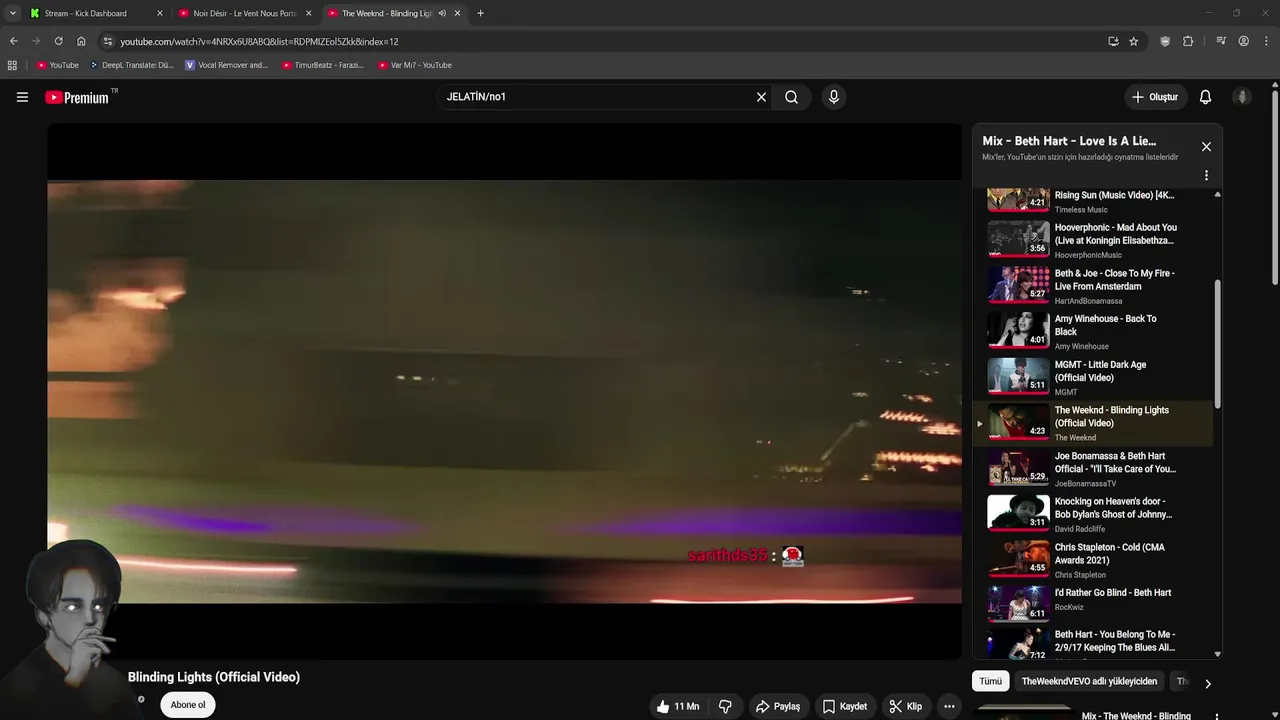Click playlist panel scroll up arrow
The image size is (1280, 720).
[x=1217, y=194]
